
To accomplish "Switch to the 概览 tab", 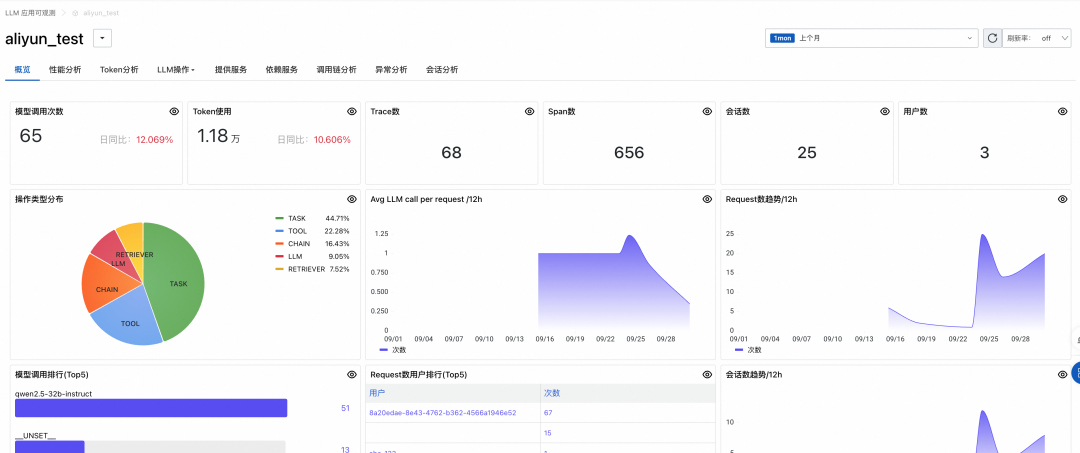I will coord(22,70).
